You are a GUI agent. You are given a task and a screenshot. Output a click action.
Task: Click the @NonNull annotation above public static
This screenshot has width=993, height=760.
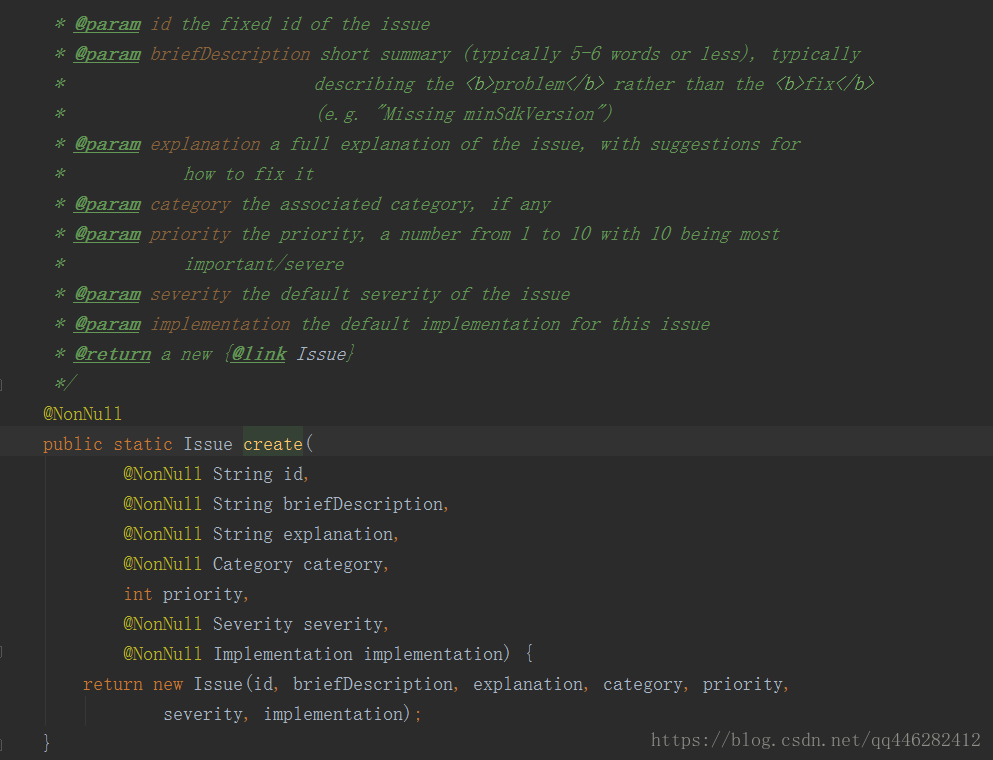(x=82, y=414)
